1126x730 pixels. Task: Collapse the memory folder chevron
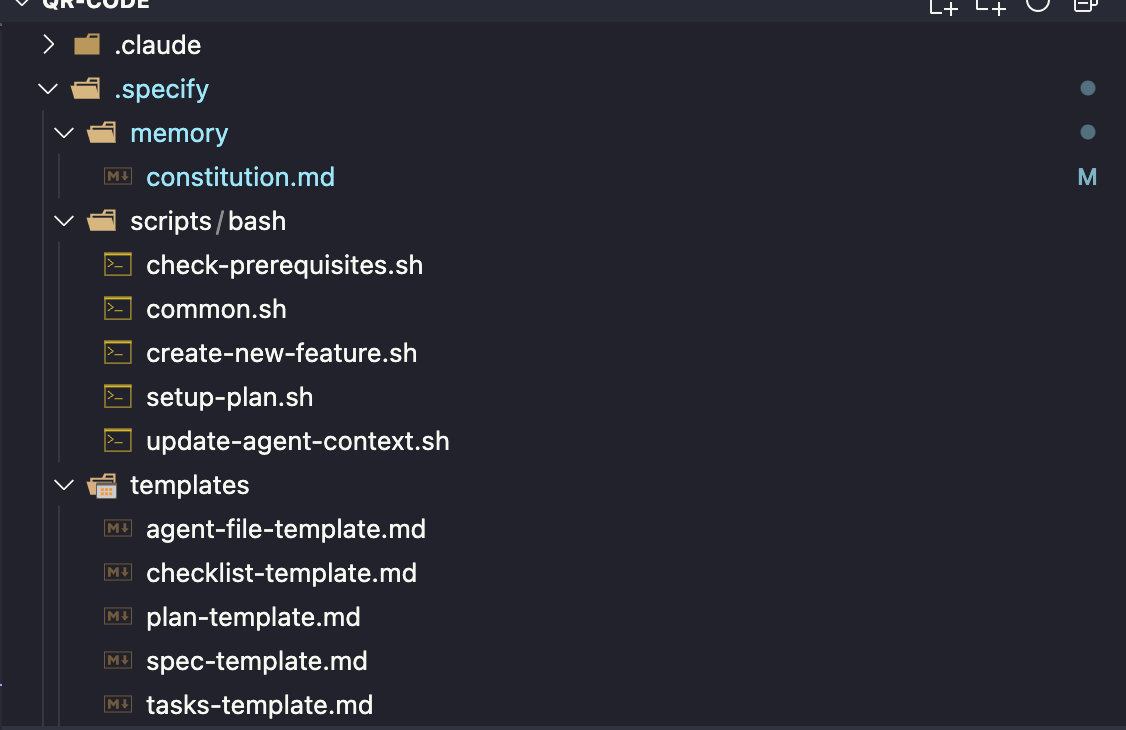(x=64, y=133)
